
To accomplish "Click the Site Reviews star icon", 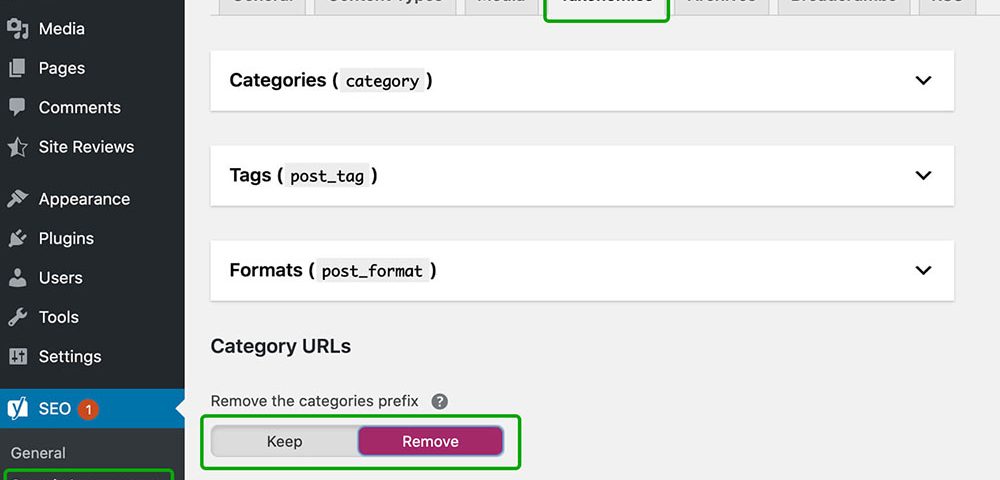I will click(x=18, y=147).
